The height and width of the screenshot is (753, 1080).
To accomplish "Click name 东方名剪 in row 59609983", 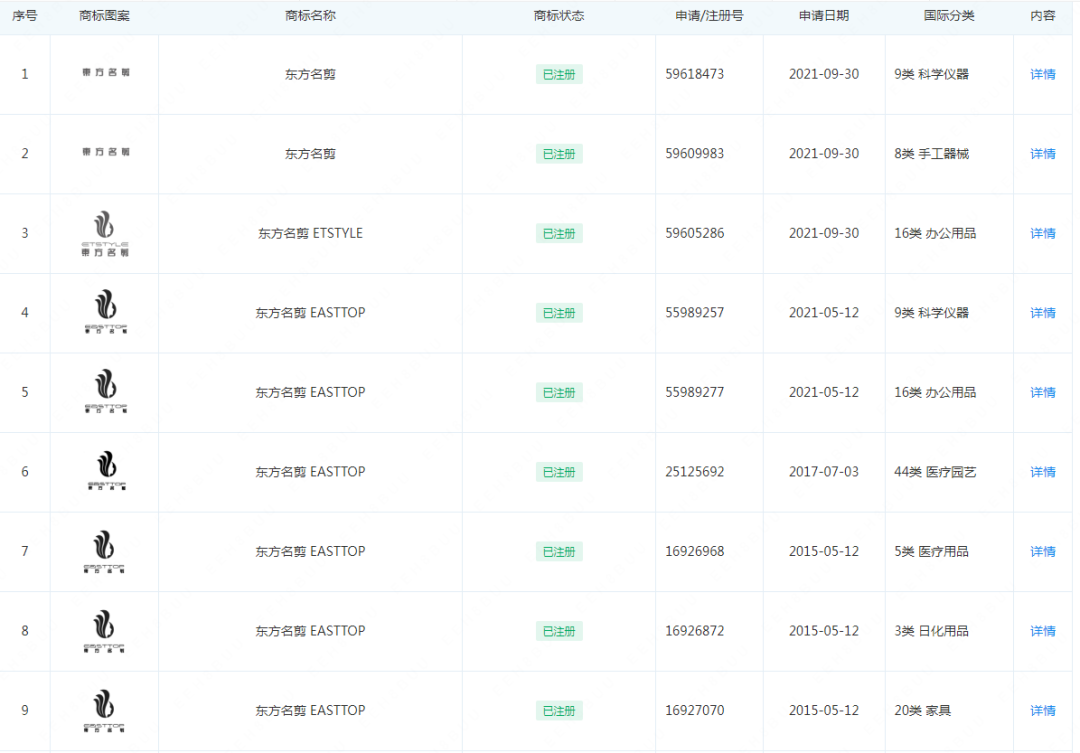I will pyautogui.click(x=311, y=154).
